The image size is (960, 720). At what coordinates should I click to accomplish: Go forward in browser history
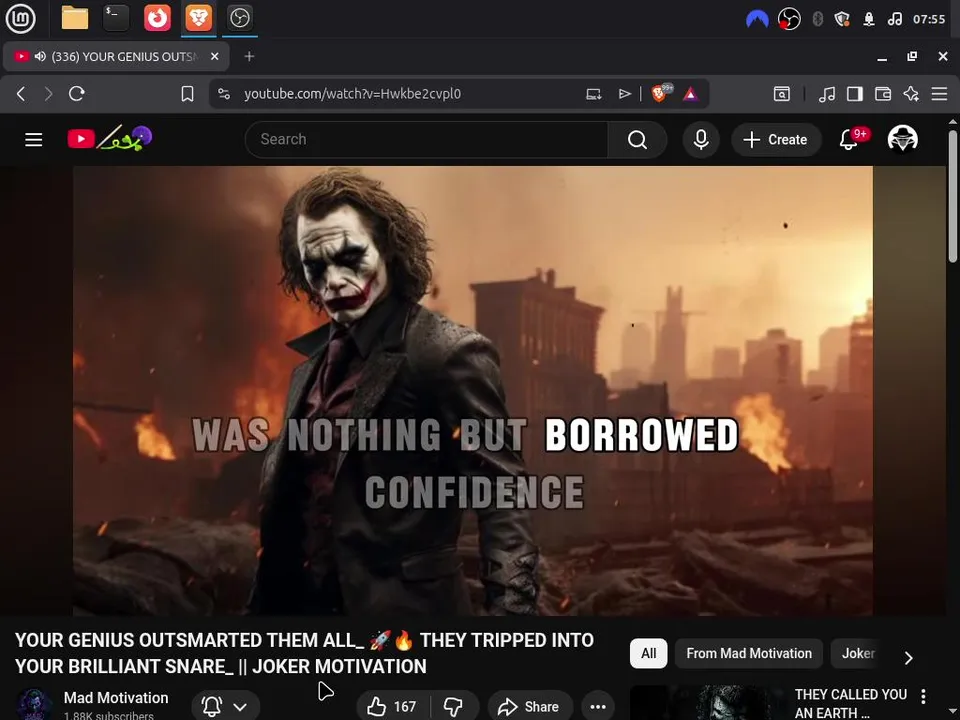pyautogui.click(x=48, y=94)
